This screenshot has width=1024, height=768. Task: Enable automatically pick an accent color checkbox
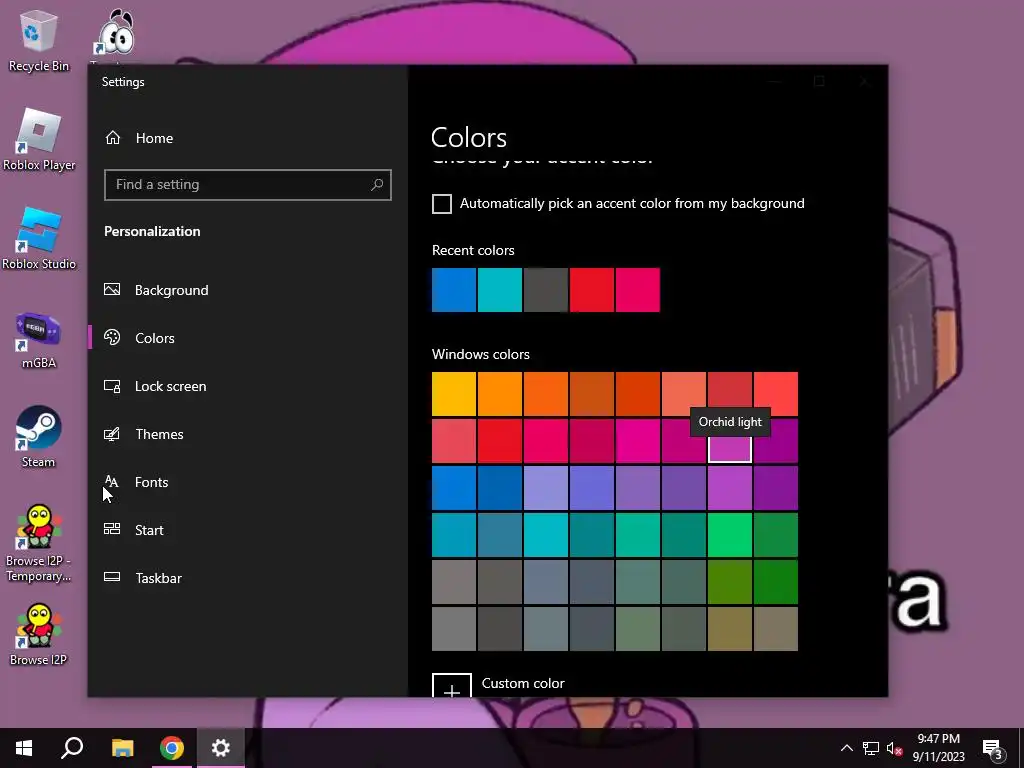(442, 204)
